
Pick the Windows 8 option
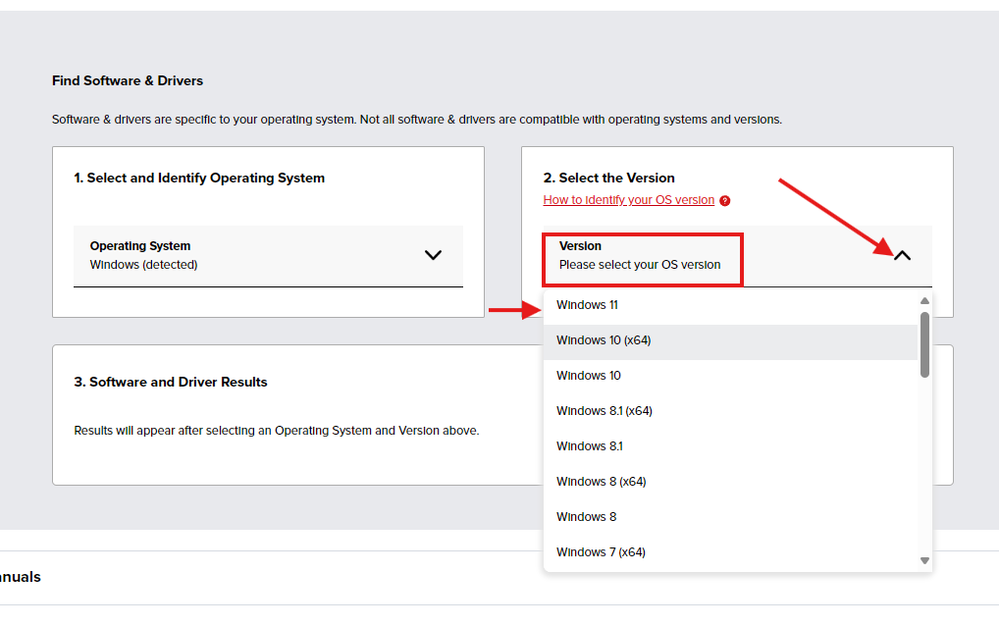coord(586,517)
